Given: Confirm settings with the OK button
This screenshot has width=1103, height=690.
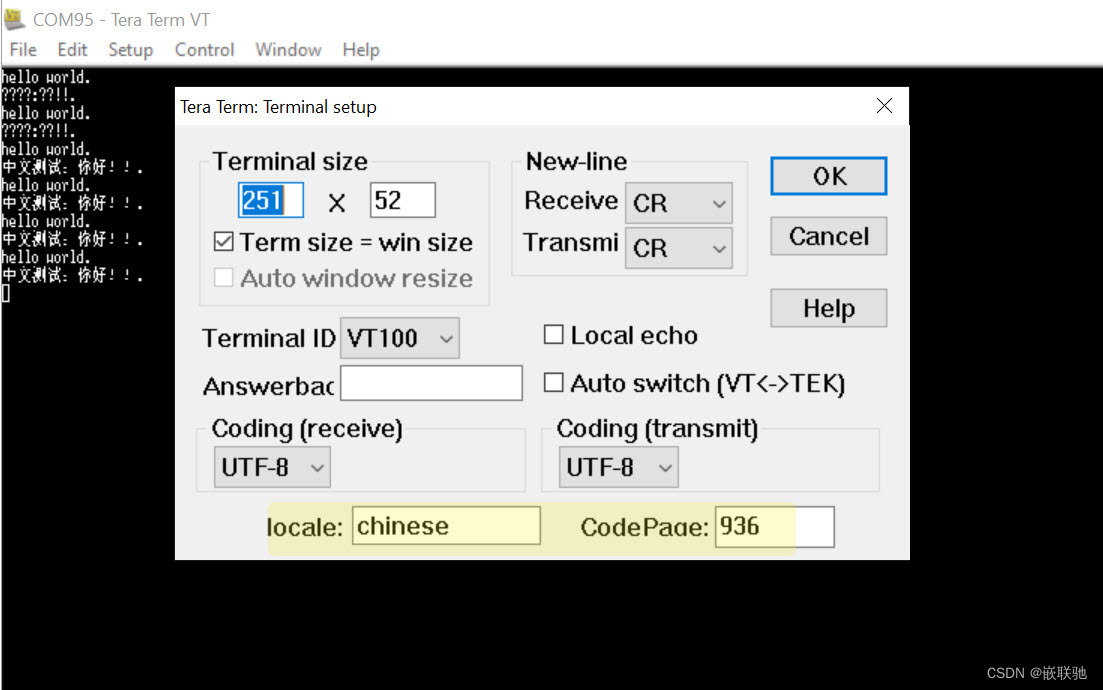Looking at the screenshot, I should 829,176.
